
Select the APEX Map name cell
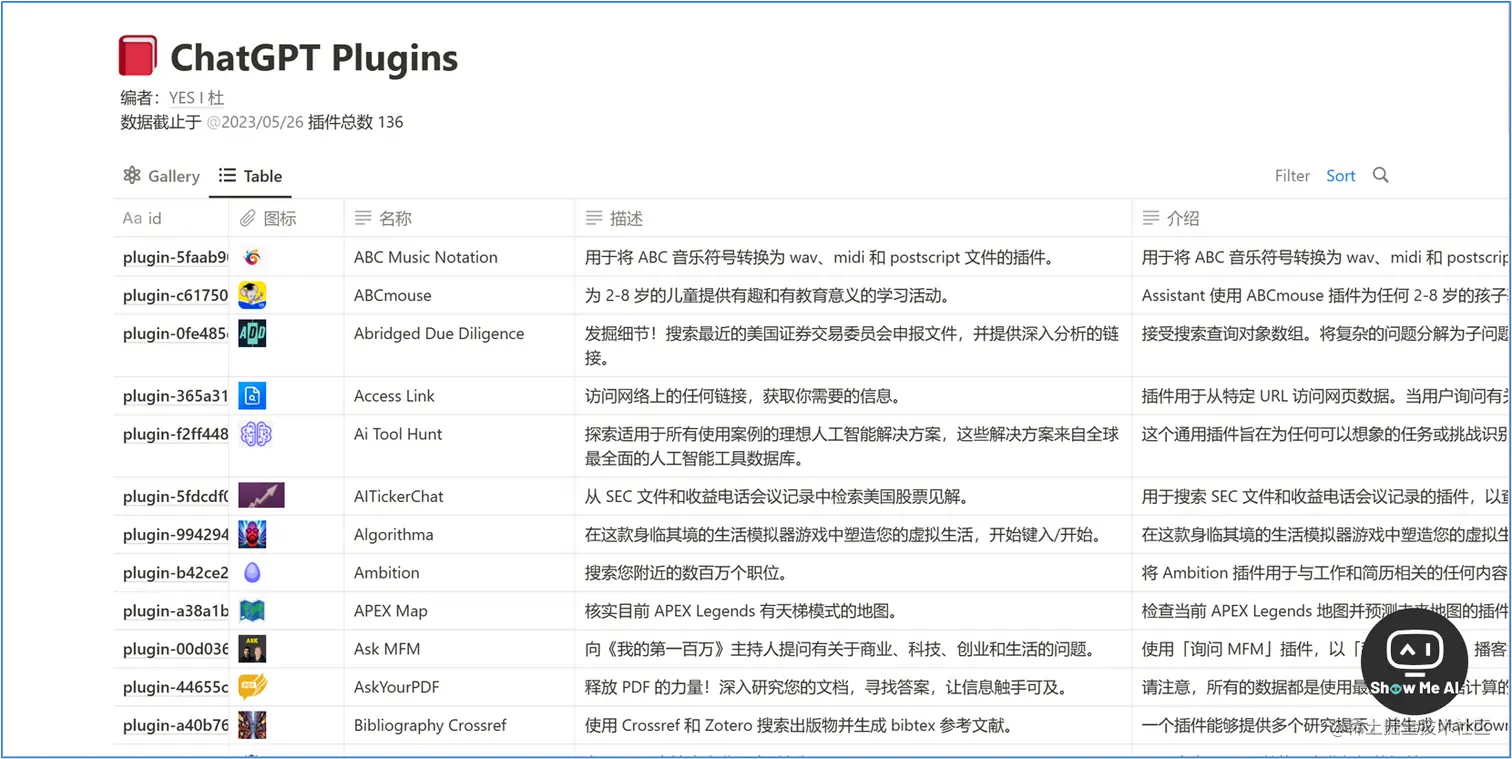[x=459, y=610]
